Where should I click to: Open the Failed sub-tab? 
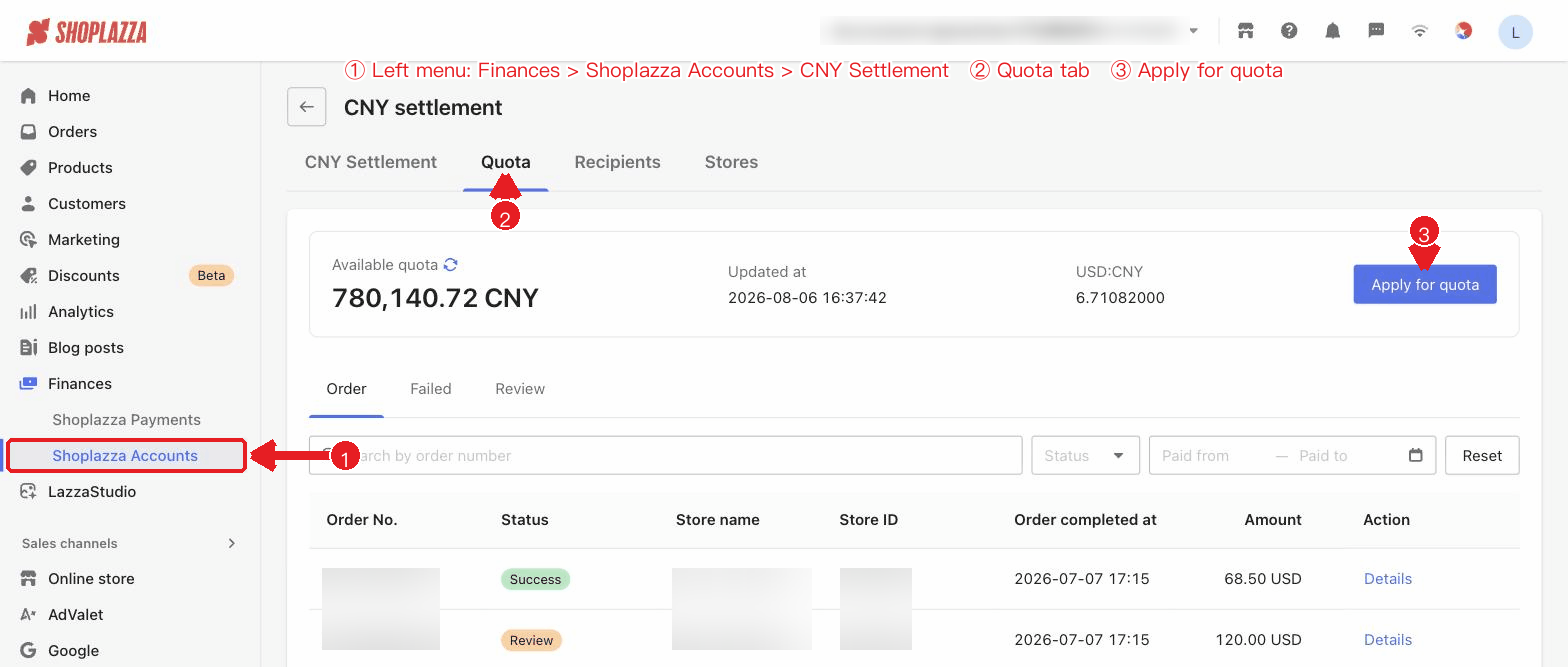431,389
